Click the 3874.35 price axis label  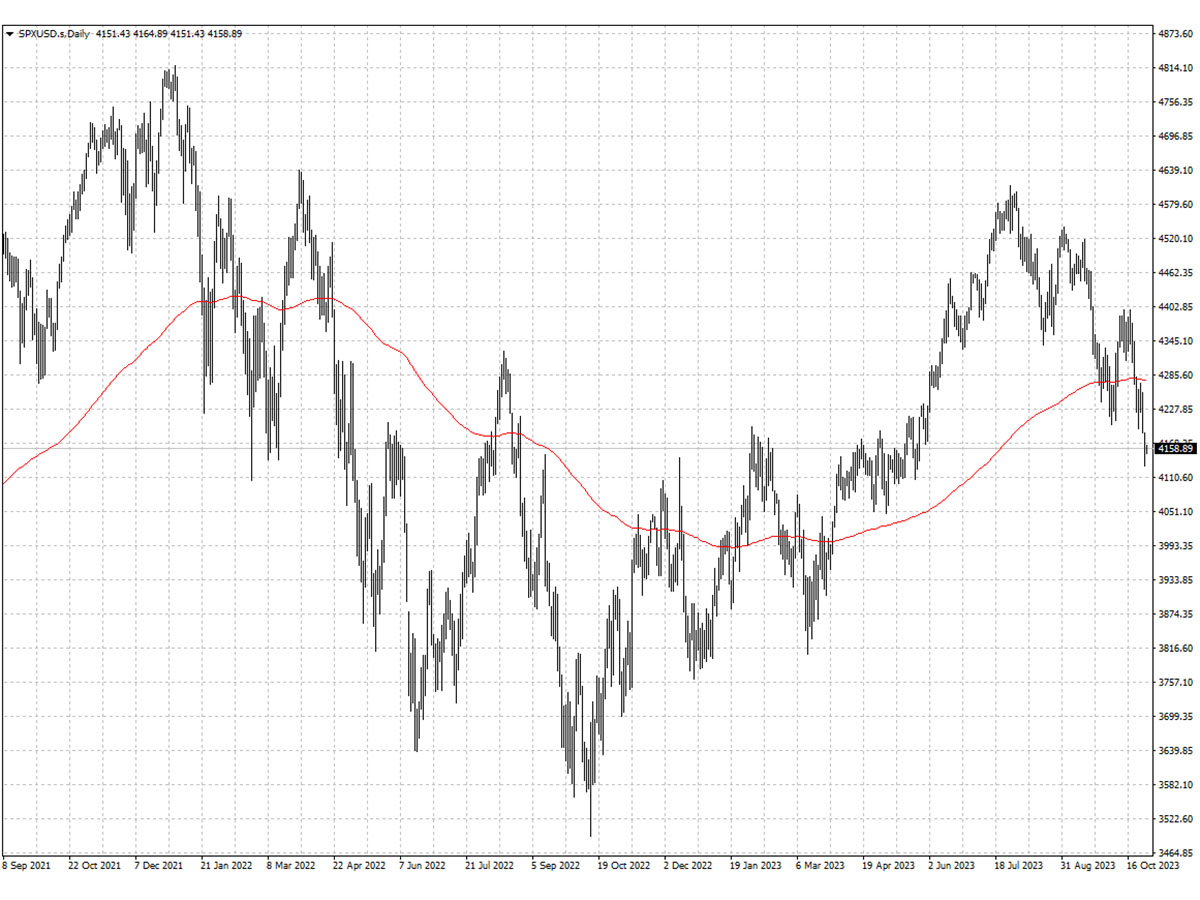1175,614
